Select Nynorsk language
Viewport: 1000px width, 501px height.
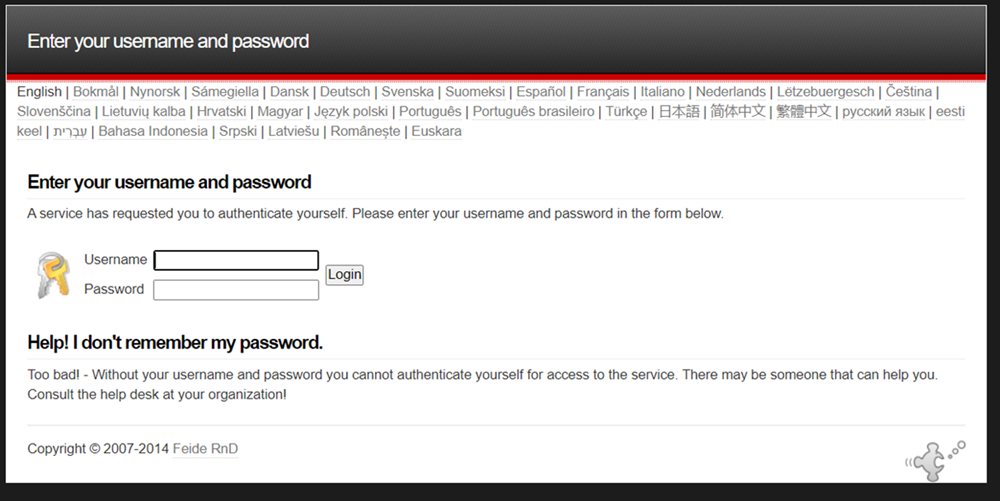click(x=155, y=92)
